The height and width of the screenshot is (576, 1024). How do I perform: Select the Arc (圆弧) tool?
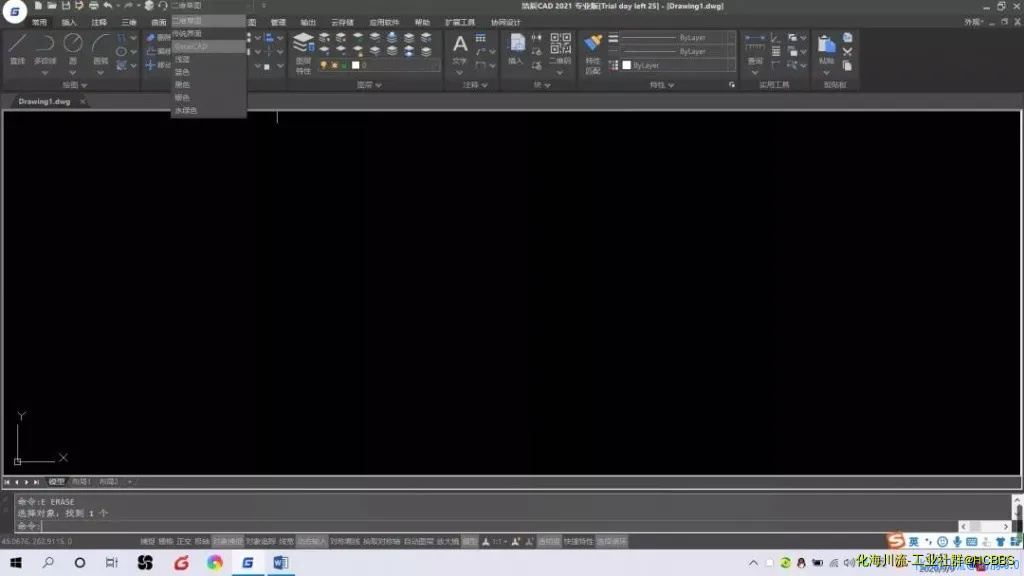[x=100, y=48]
